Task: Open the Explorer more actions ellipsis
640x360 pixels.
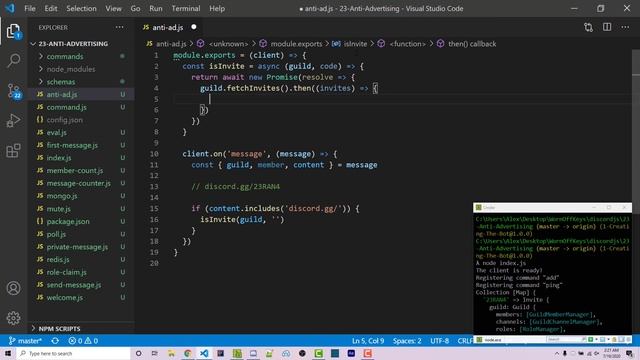Action: pyautogui.click(x=120, y=27)
